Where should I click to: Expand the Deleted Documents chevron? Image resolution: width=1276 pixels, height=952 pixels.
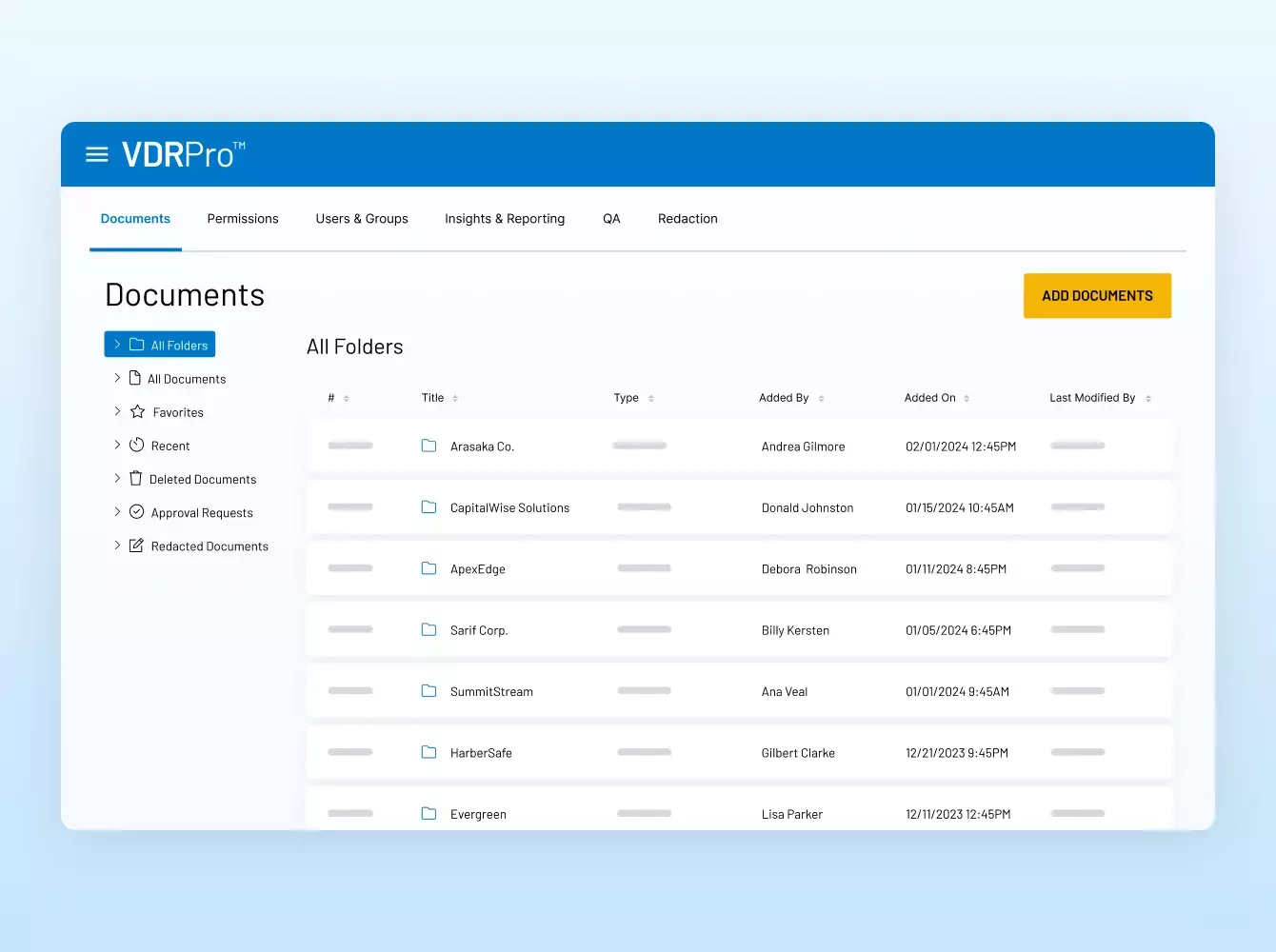pos(117,479)
